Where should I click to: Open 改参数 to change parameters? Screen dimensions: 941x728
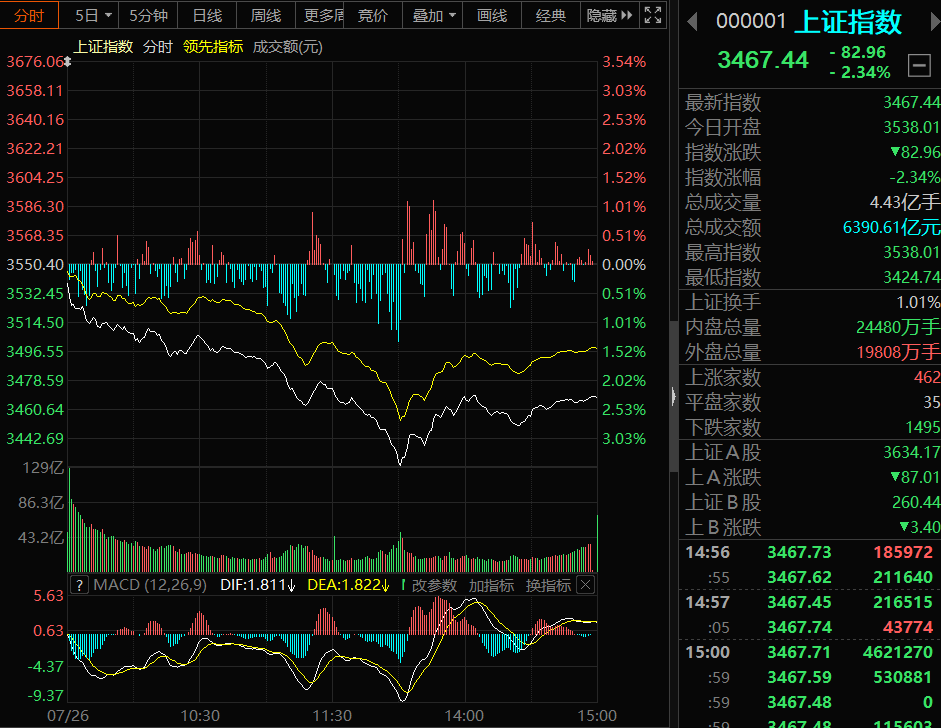pos(434,585)
